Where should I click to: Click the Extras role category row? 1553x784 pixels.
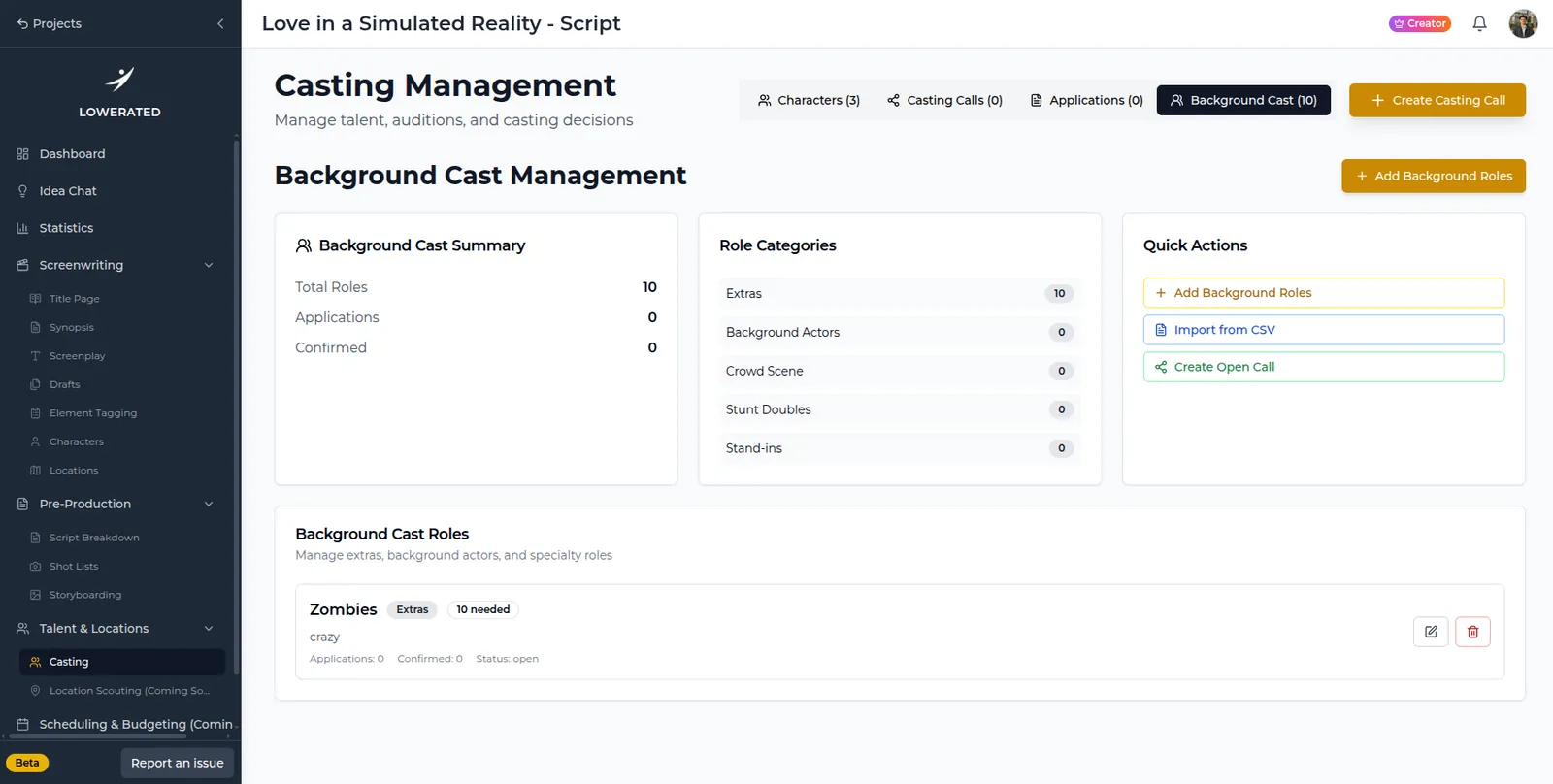point(900,293)
